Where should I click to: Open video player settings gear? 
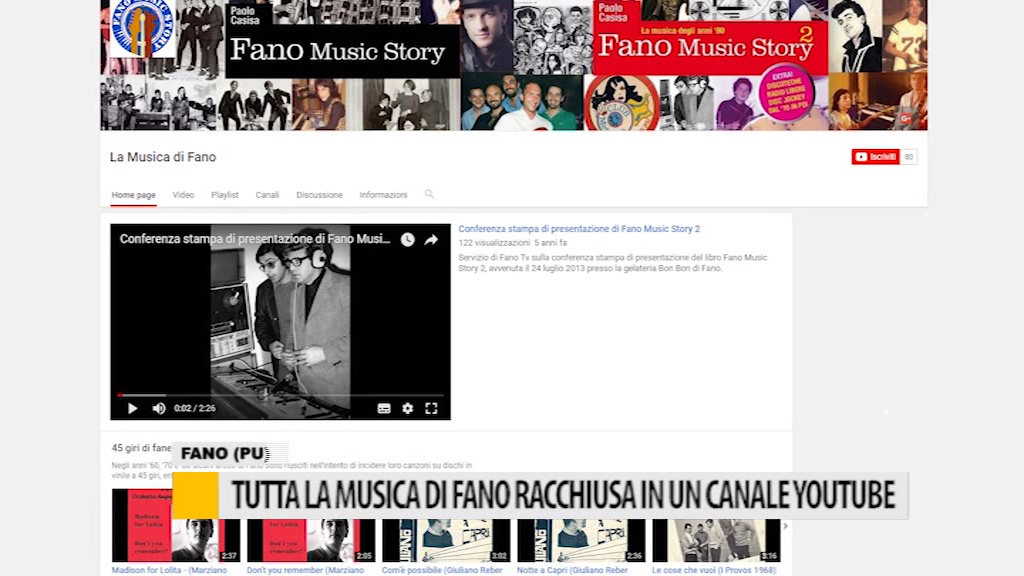pos(408,408)
